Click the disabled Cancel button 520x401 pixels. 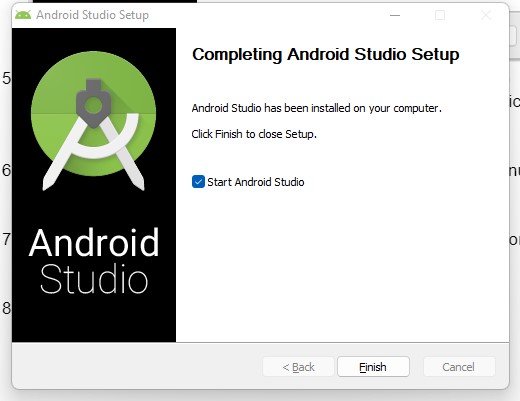(x=459, y=367)
